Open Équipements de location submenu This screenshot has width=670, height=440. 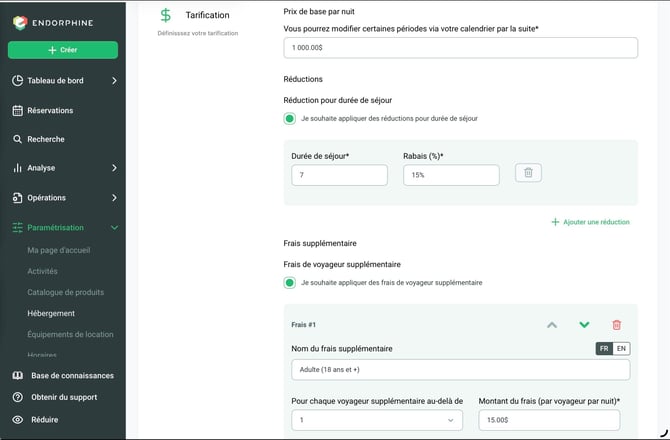[x=71, y=334]
